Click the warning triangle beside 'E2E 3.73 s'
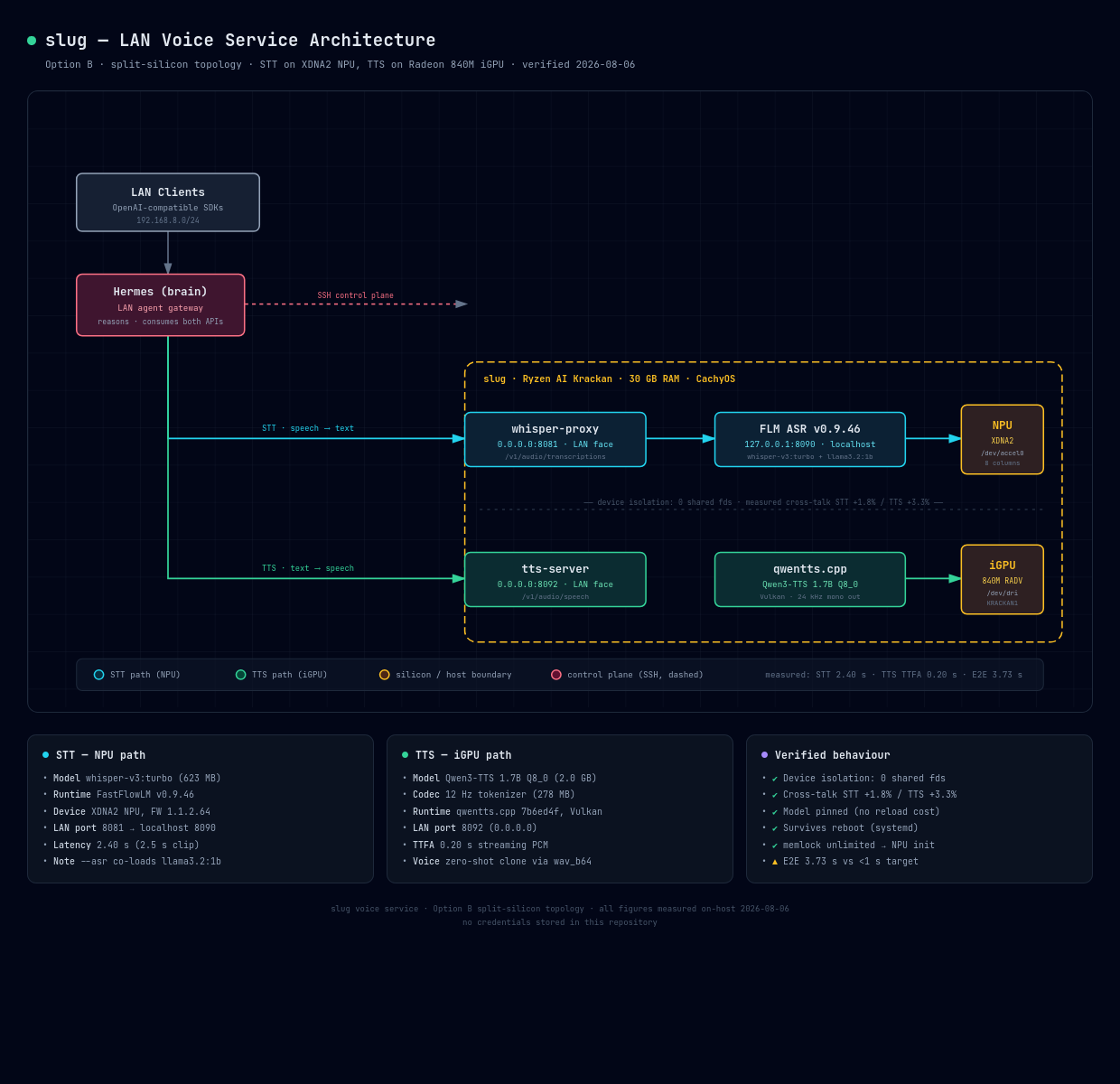 (x=775, y=862)
